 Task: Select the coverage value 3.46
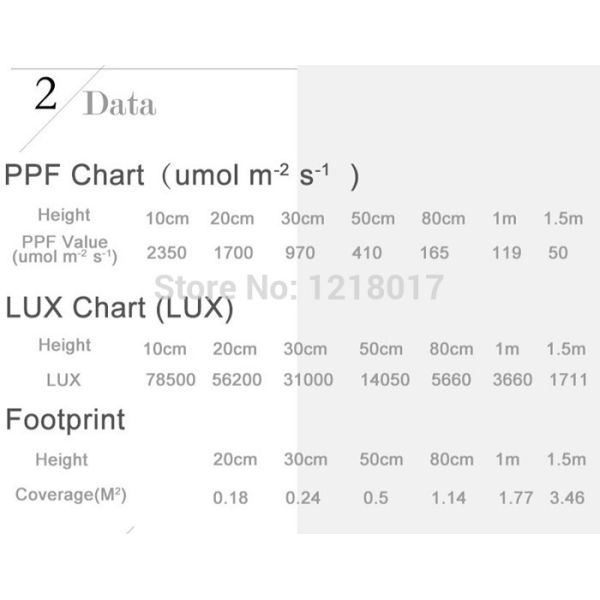click(565, 497)
